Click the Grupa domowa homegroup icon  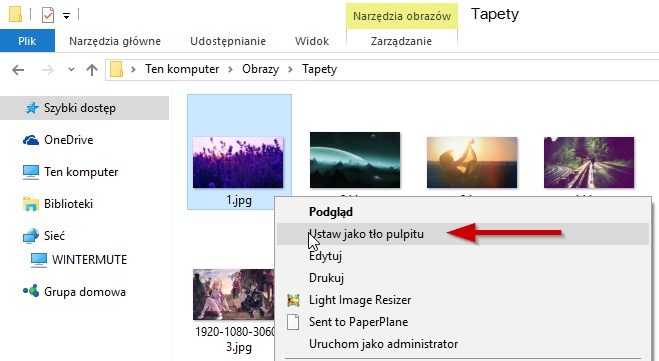[x=31, y=290]
